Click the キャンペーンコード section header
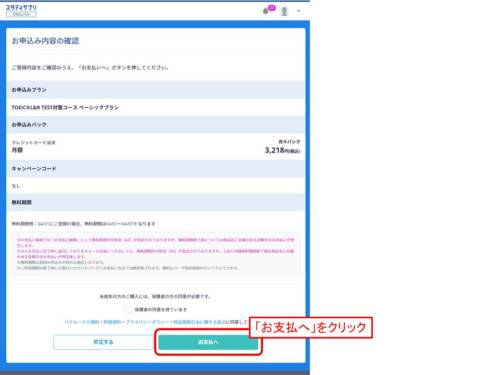Viewport: 500px width, 375px height. pos(156,169)
